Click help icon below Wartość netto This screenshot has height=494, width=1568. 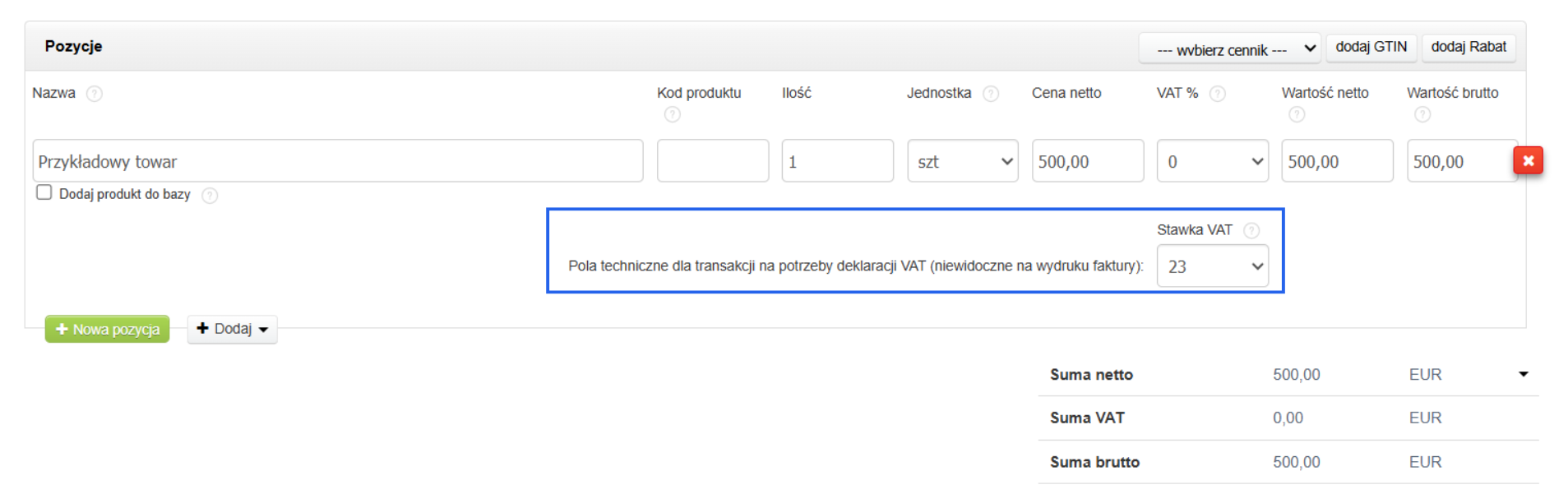click(x=1297, y=114)
